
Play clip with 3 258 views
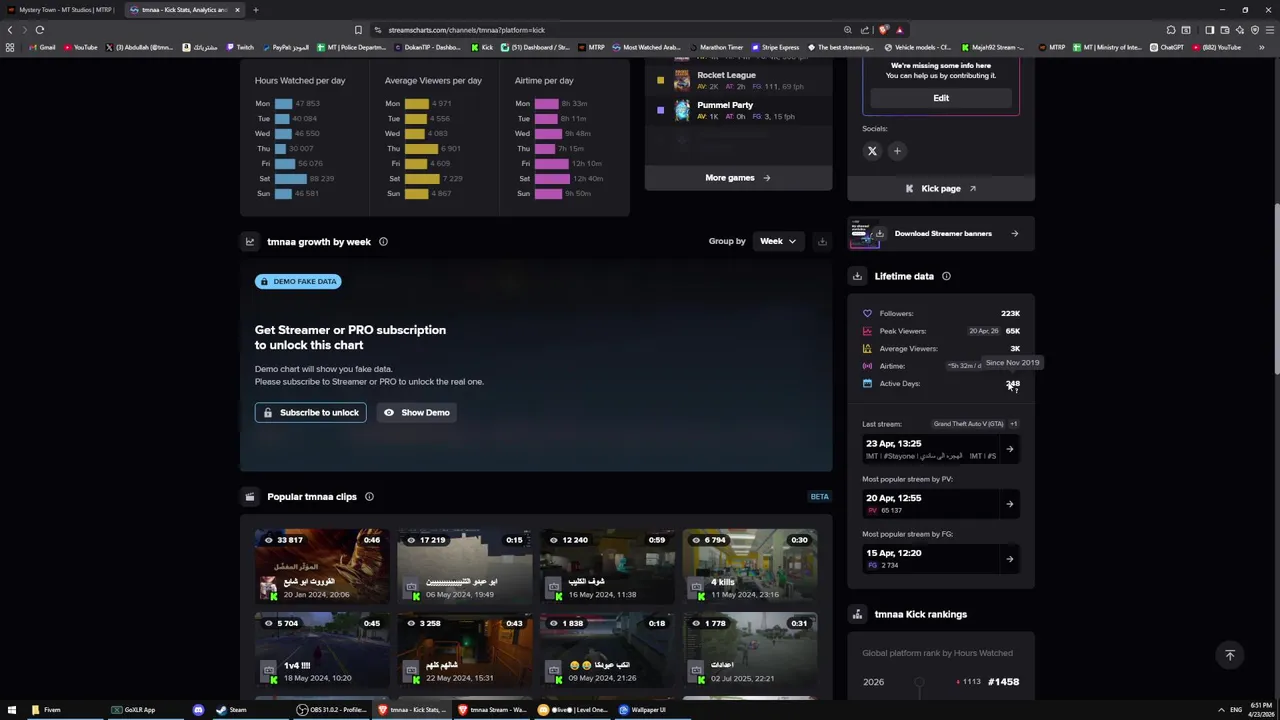pyautogui.click(x=464, y=650)
